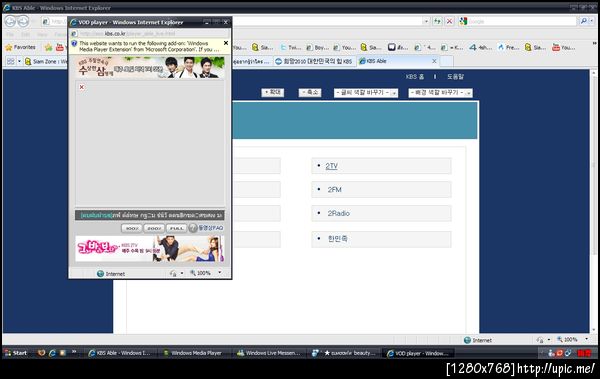This screenshot has width=600, height=379.
Task: Click the Internet zone globe in main status bar
Action: pyautogui.click(x=467, y=340)
